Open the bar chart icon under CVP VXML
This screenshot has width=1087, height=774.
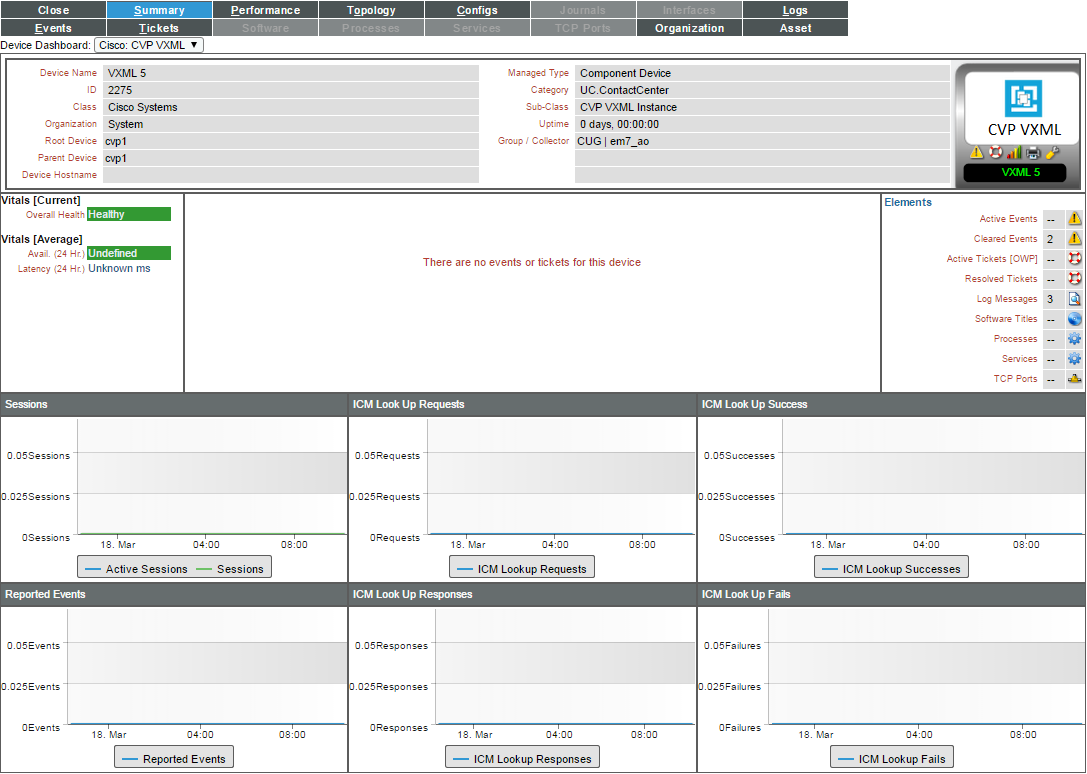coord(1014,153)
